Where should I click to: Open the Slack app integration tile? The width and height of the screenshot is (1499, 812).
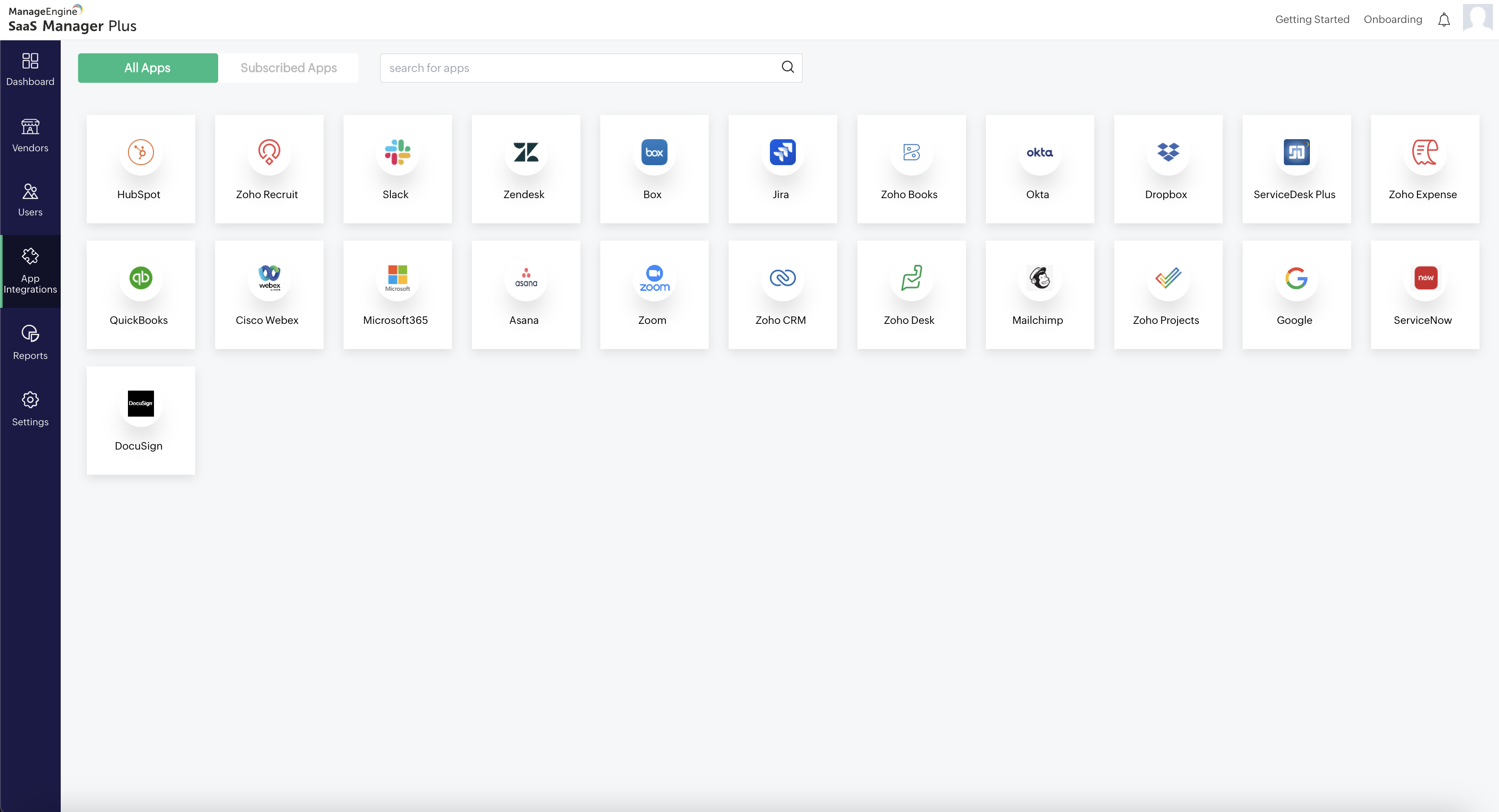click(397, 168)
